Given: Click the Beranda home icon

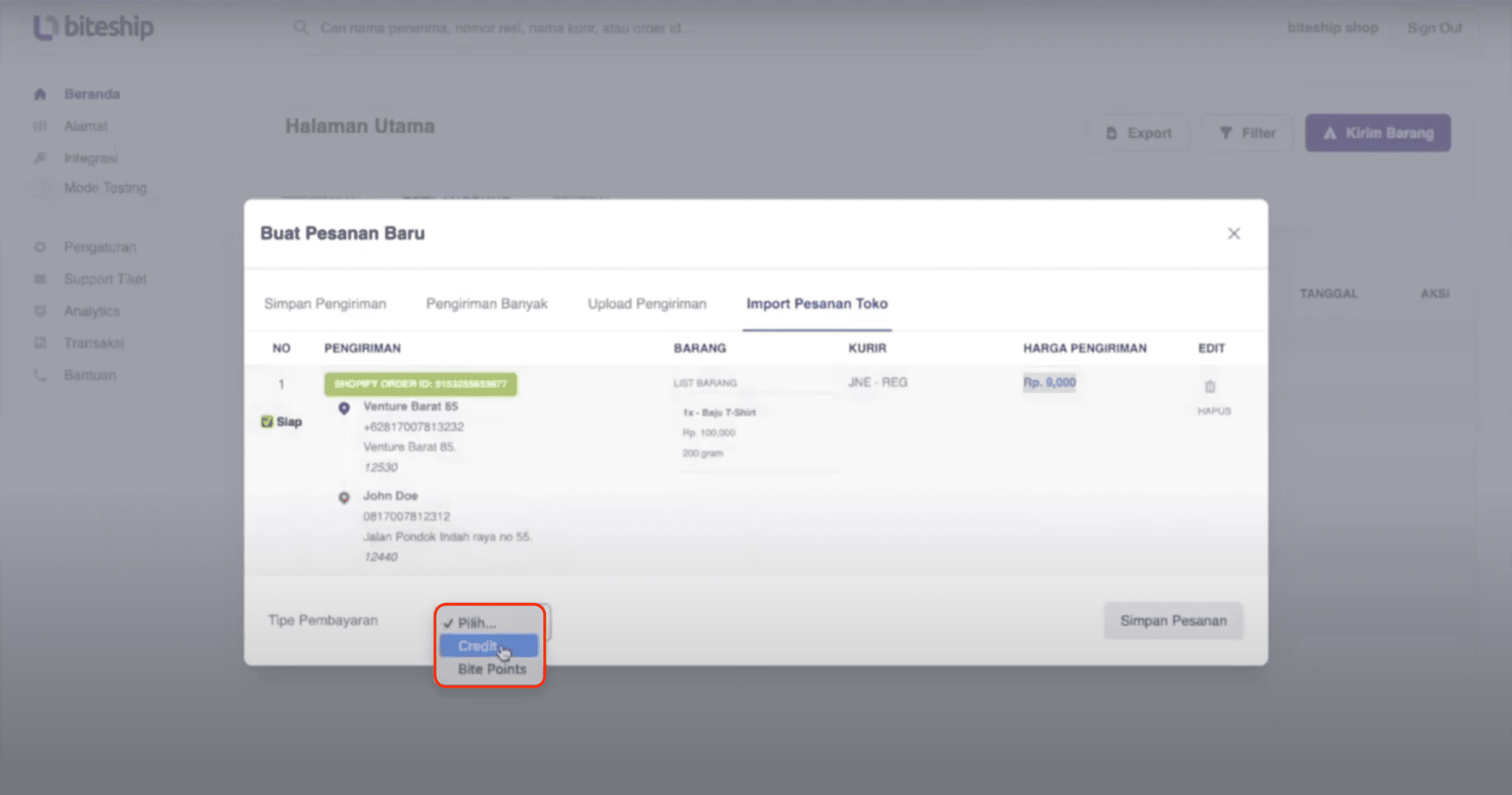Looking at the screenshot, I should [x=40, y=94].
